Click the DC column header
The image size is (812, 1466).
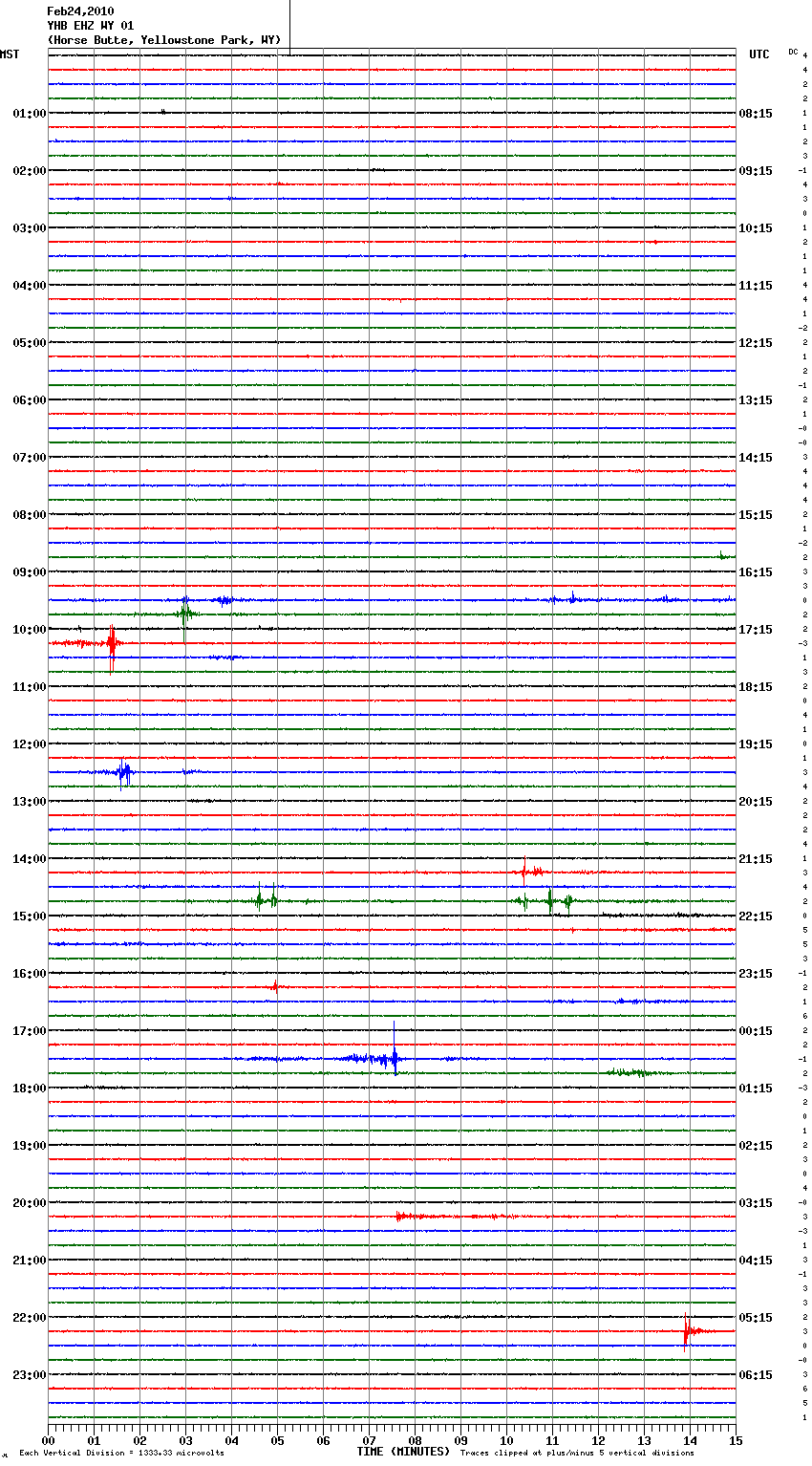pyautogui.click(x=793, y=52)
